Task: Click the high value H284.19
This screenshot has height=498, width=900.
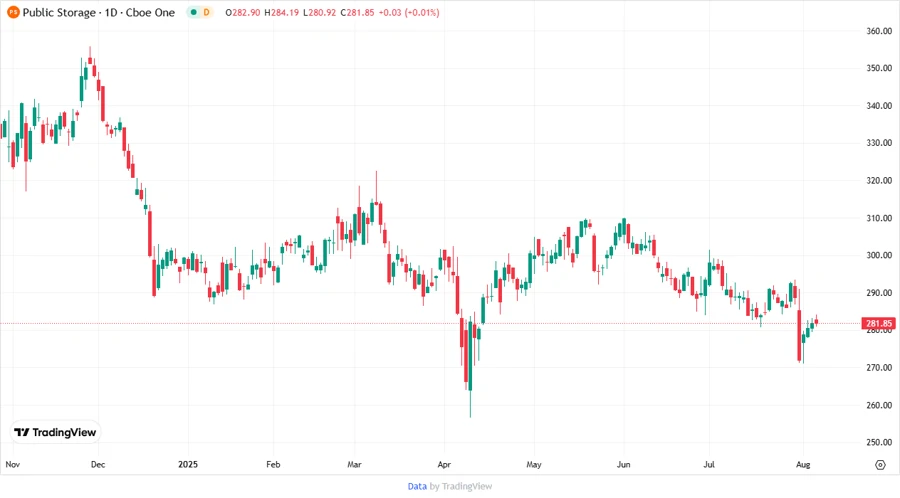Action: (281, 12)
